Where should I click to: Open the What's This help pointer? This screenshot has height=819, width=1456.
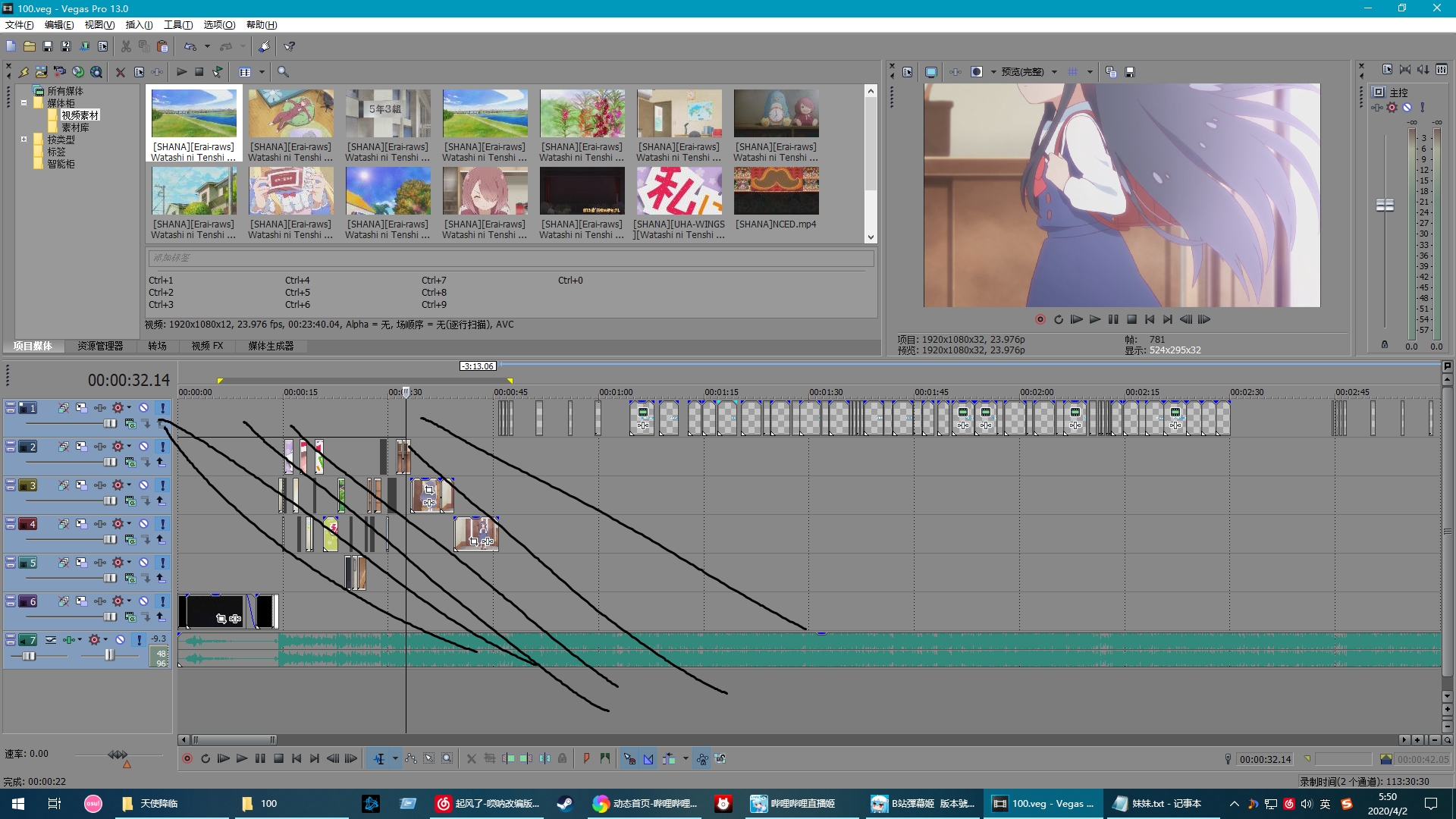(290, 46)
